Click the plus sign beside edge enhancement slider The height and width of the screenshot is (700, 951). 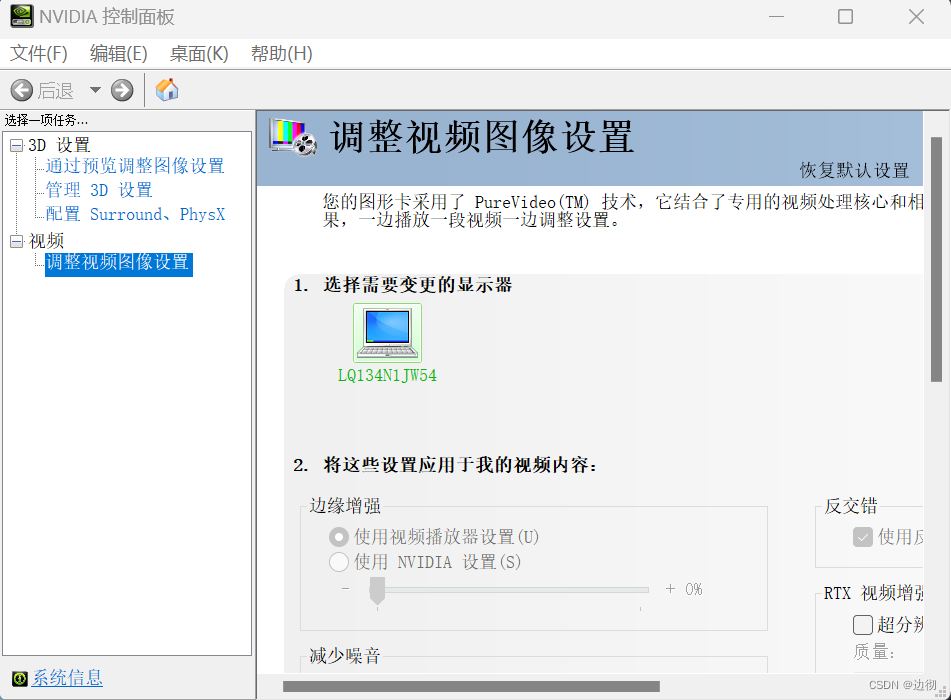tap(670, 588)
